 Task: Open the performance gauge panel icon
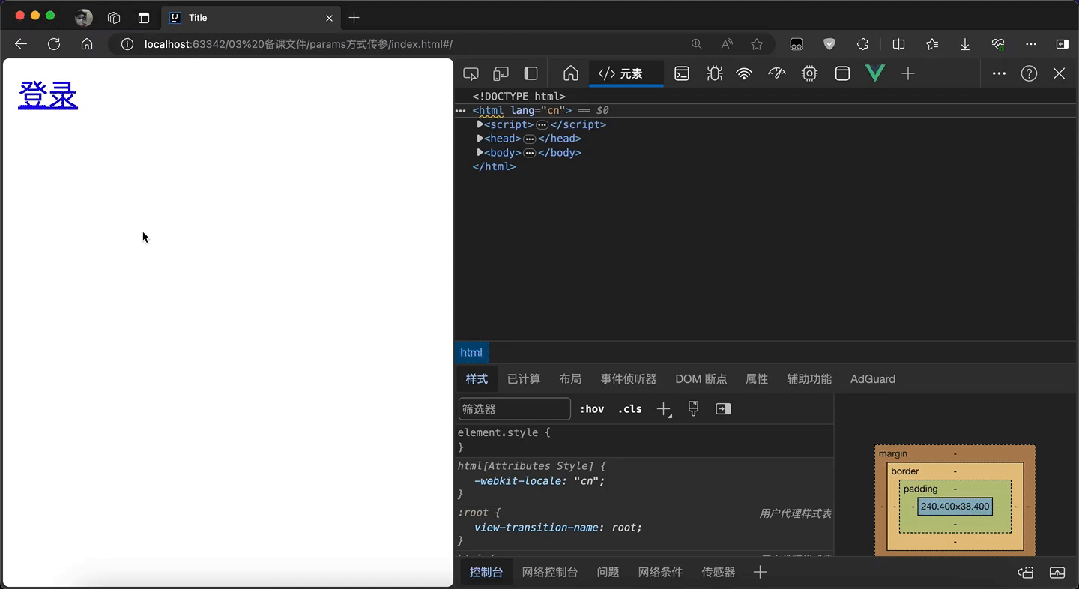777,74
